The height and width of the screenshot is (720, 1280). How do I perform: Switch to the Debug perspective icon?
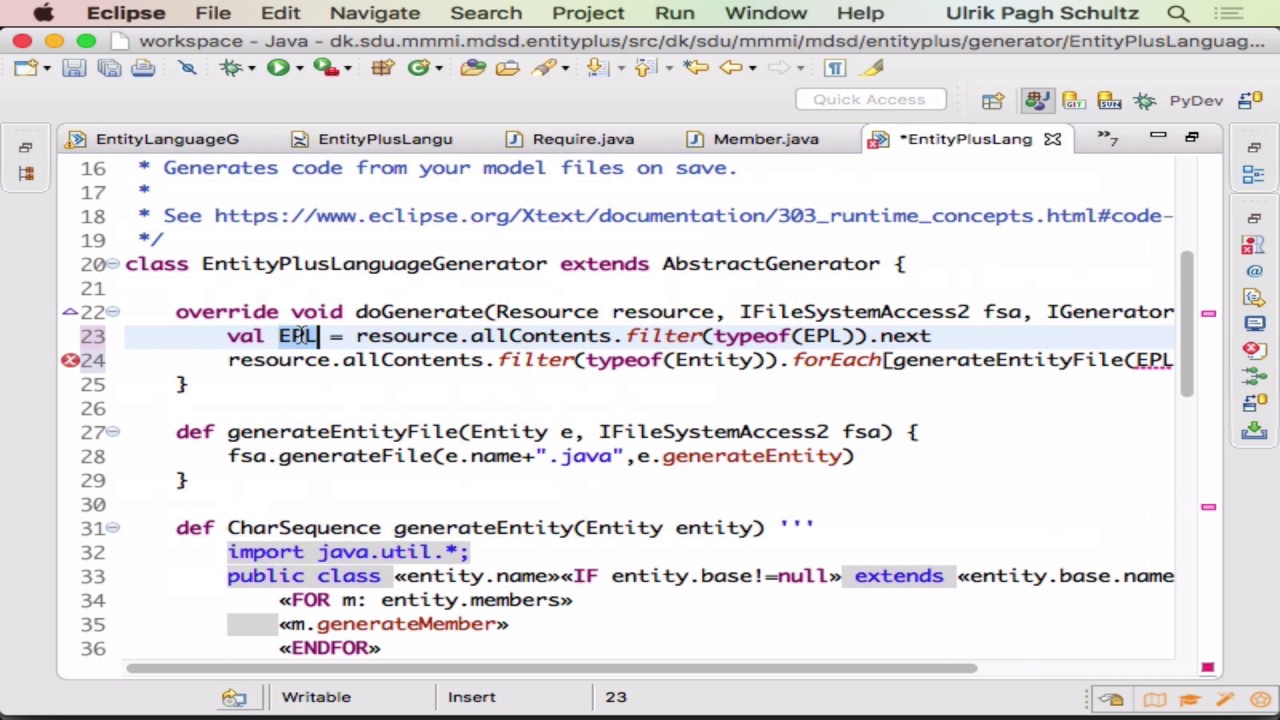coord(1145,101)
